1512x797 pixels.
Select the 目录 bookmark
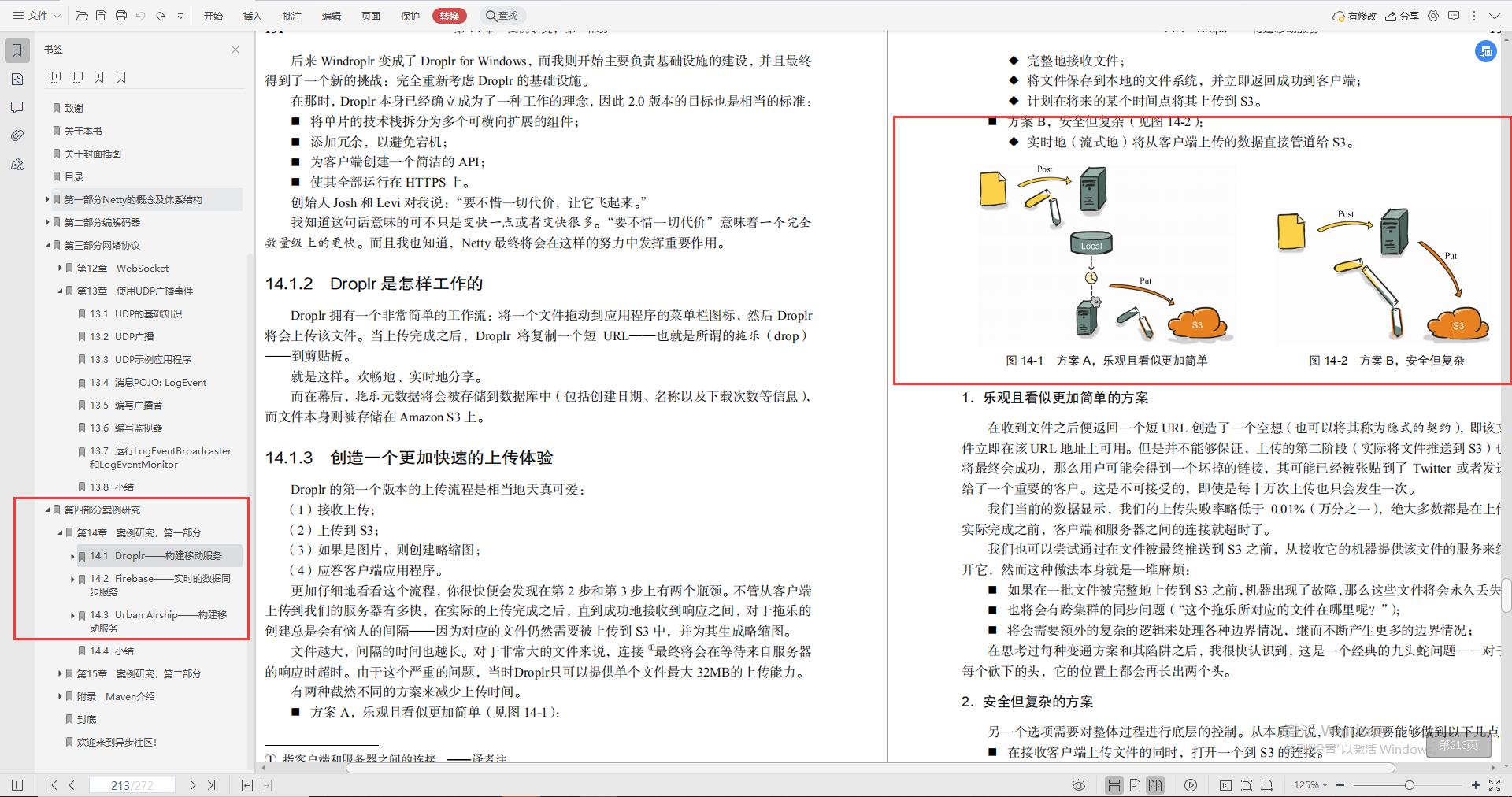tap(74, 176)
